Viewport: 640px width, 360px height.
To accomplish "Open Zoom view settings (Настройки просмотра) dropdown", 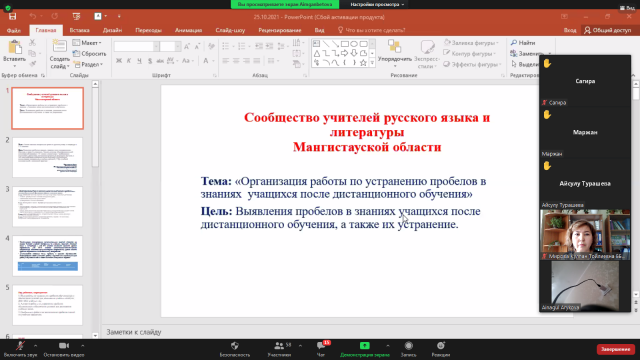I will point(377,4).
